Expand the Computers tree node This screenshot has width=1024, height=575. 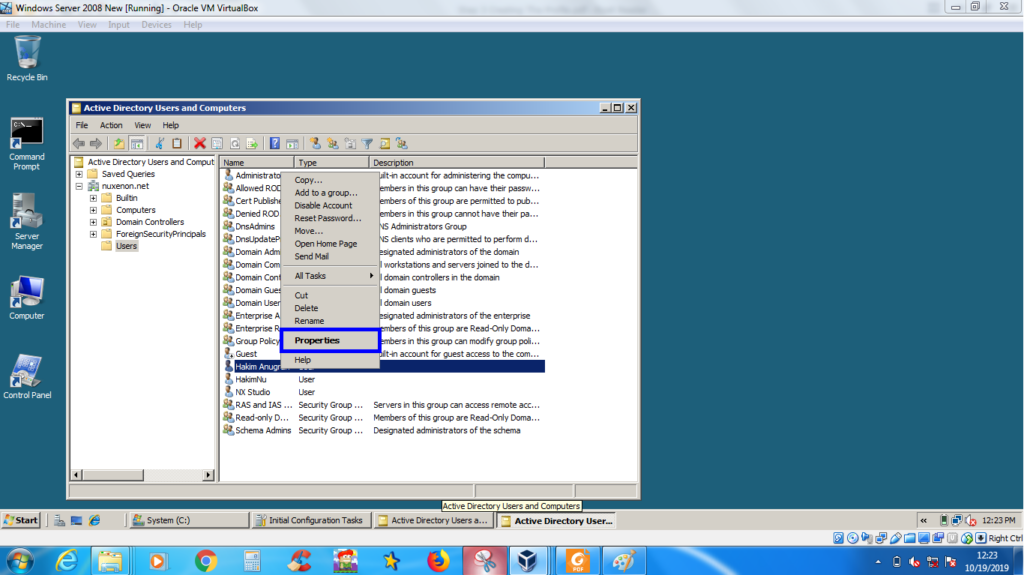(x=93, y=210)
